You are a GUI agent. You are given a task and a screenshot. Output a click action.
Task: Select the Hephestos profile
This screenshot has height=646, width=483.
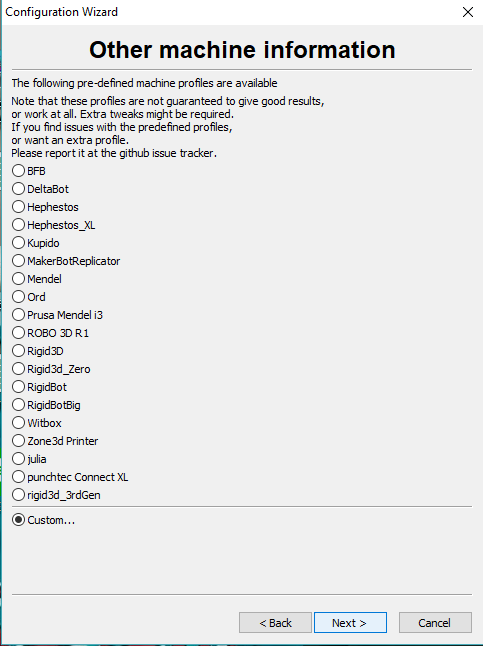pyautogui.click(x=45, y=207)
